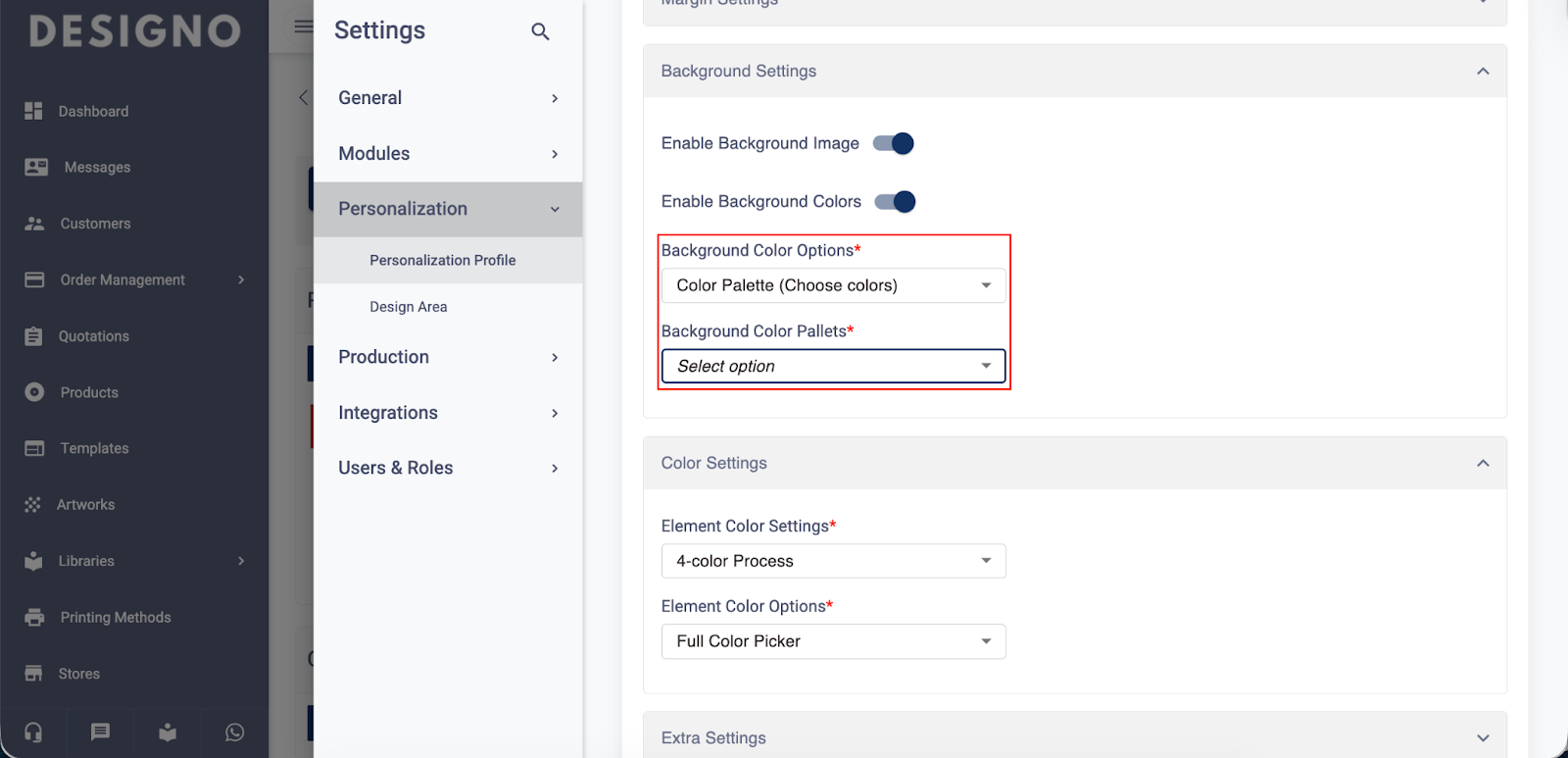Image resolution: width=1568 pixels, height=758 pixels.
Task: Expand the Extra Settings section
Action: point(1483,738)
